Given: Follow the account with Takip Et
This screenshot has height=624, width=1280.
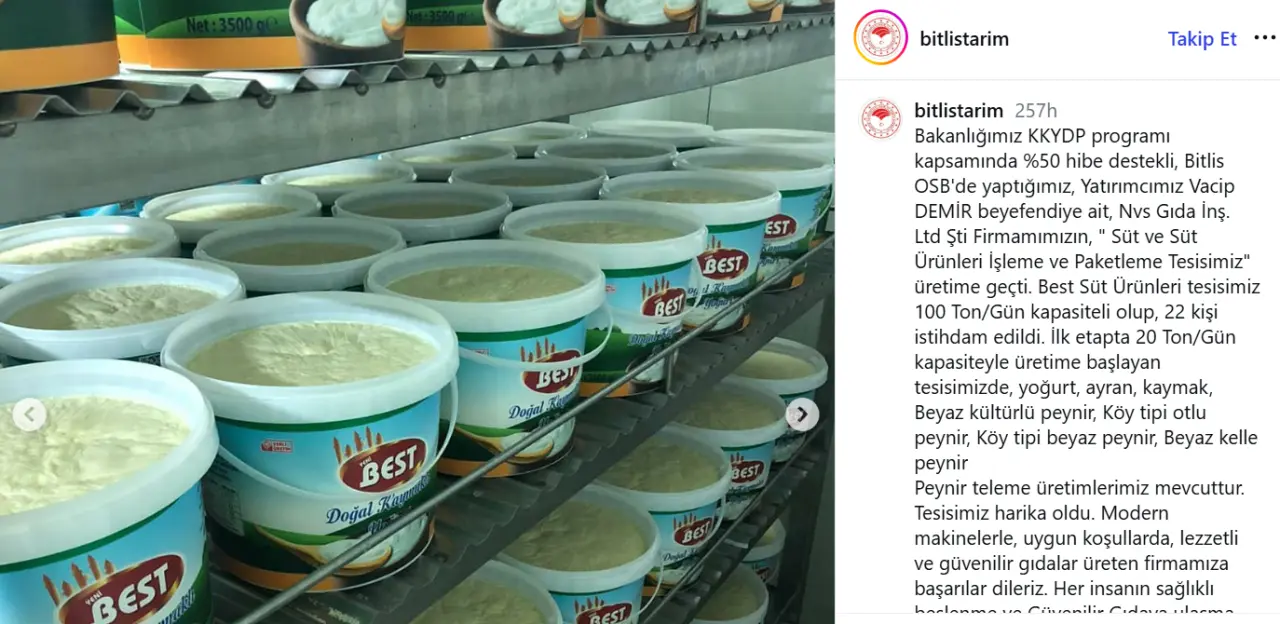Looking at the screenshot, I should (1202, 39).
